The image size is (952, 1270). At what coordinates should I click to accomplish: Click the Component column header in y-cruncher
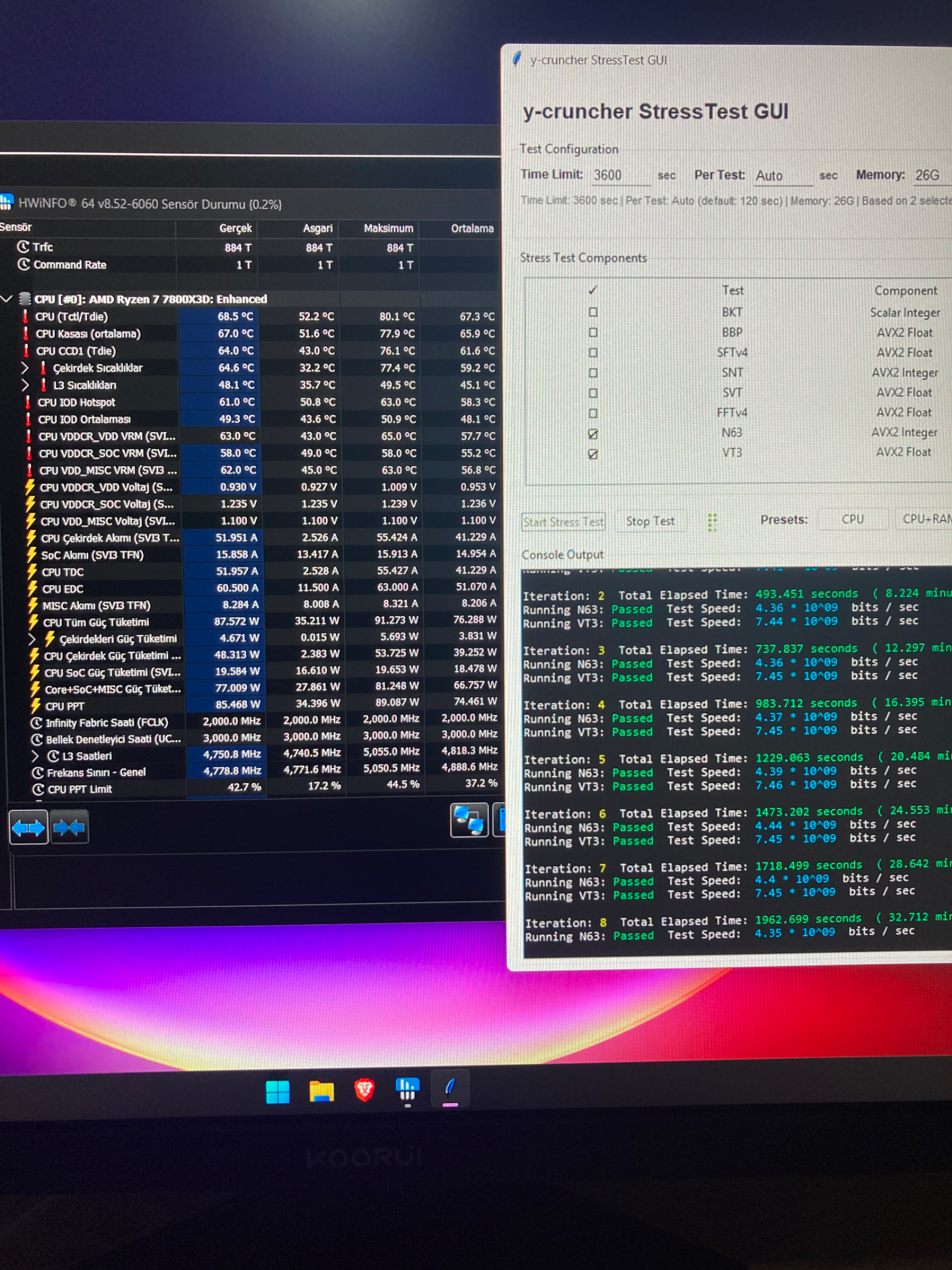click(x=906, y=290)
